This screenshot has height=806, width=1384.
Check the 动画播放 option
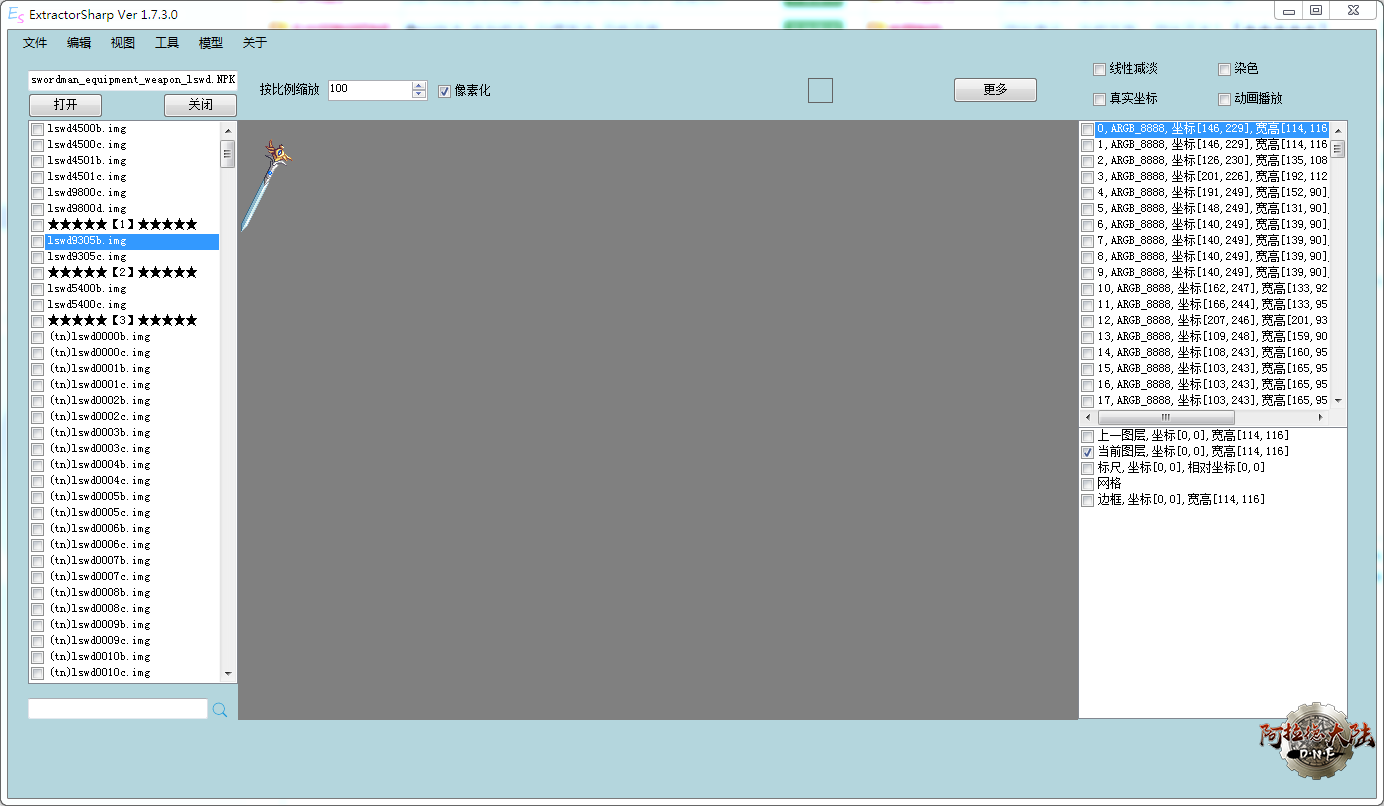1225,99
